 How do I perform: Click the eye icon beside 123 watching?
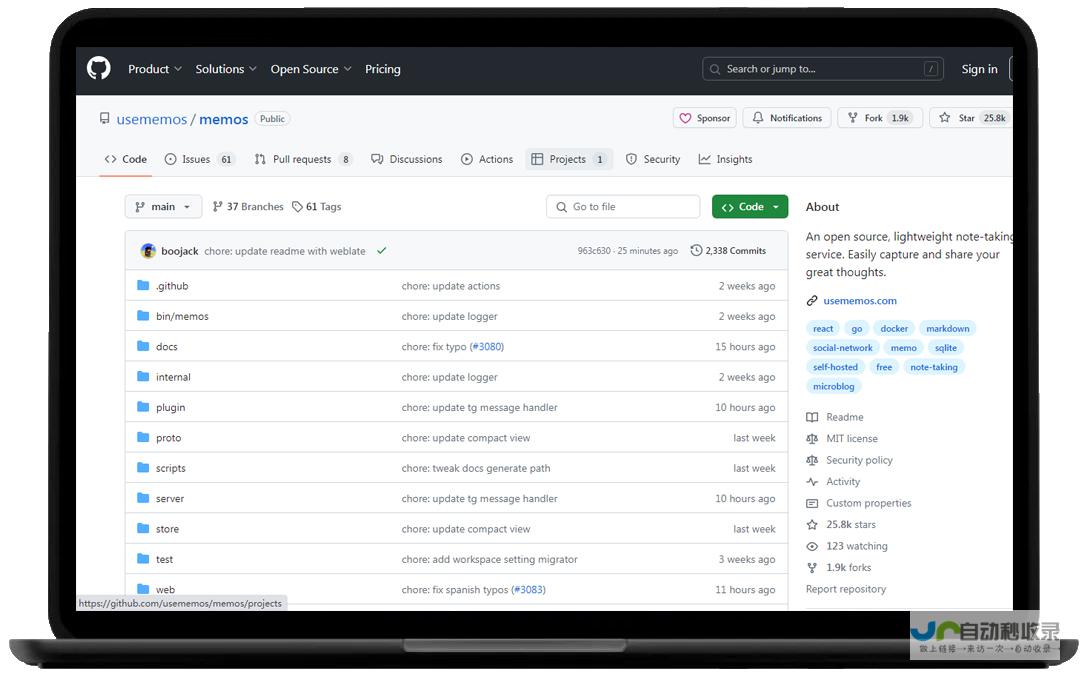click(x=812, y=546)
